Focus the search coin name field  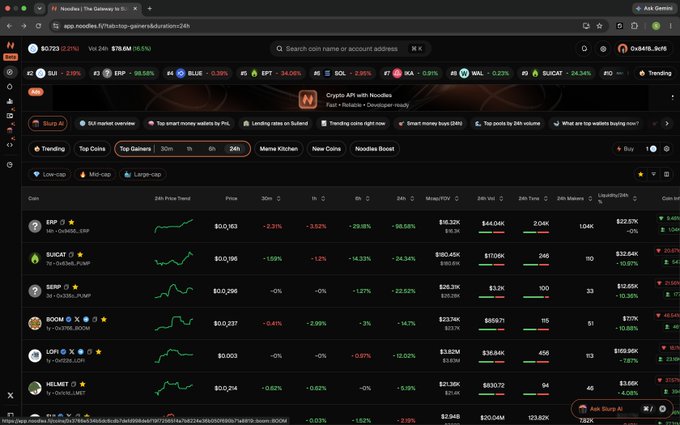pyautogui.click(x=350, y=49)
